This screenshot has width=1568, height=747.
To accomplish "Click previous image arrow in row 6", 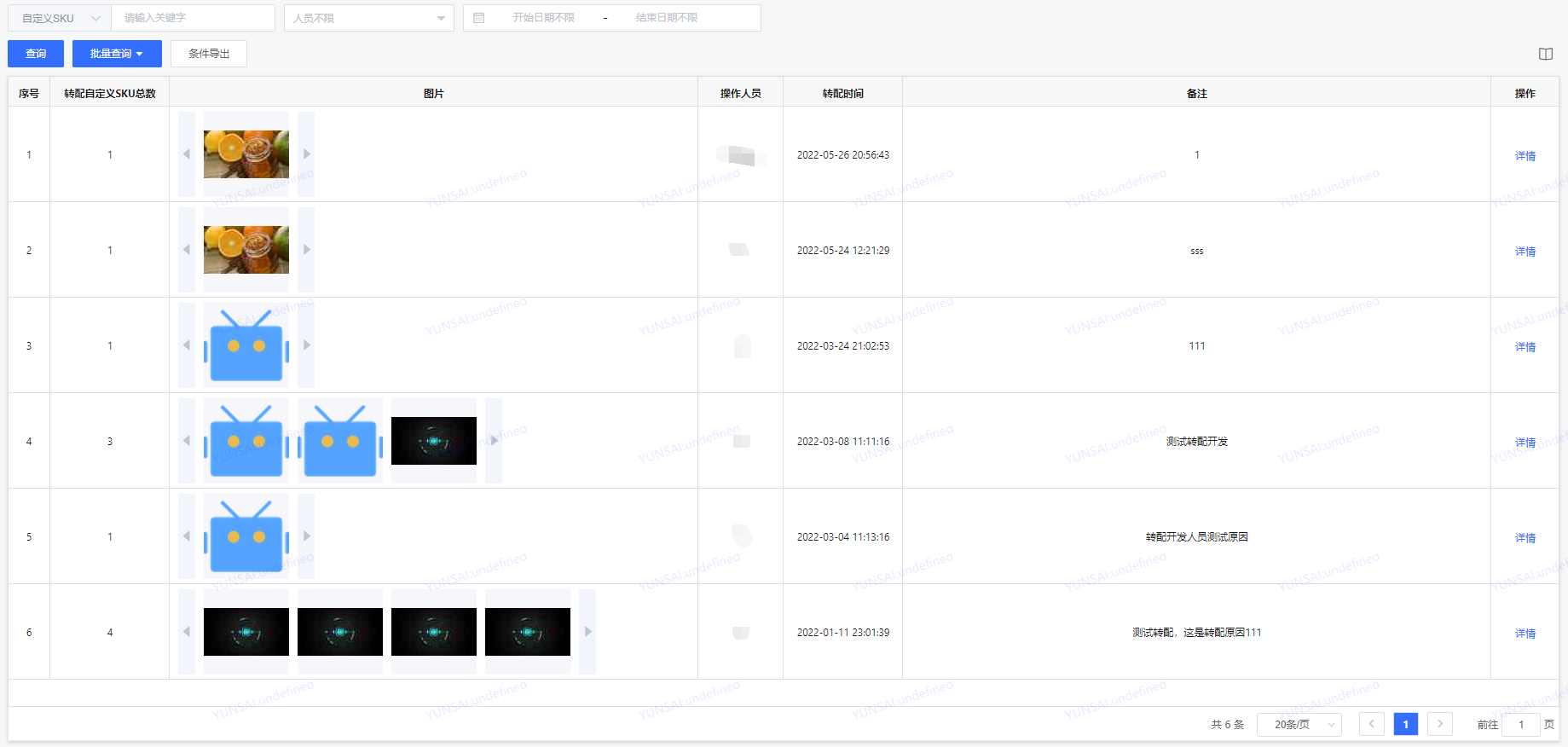I will point(187,632).
